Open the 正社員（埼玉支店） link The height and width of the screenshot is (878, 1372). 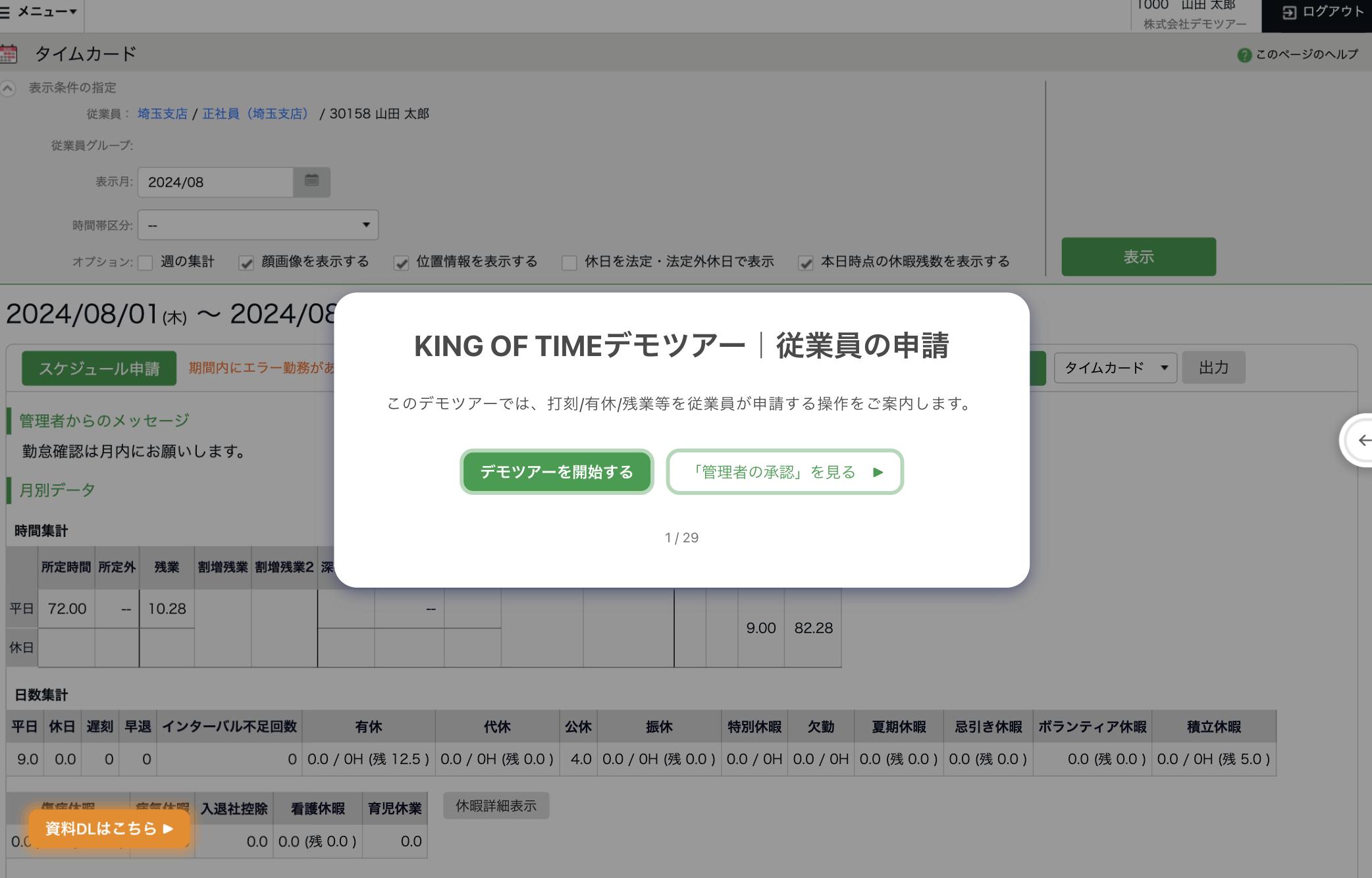[x=255, y=114]
